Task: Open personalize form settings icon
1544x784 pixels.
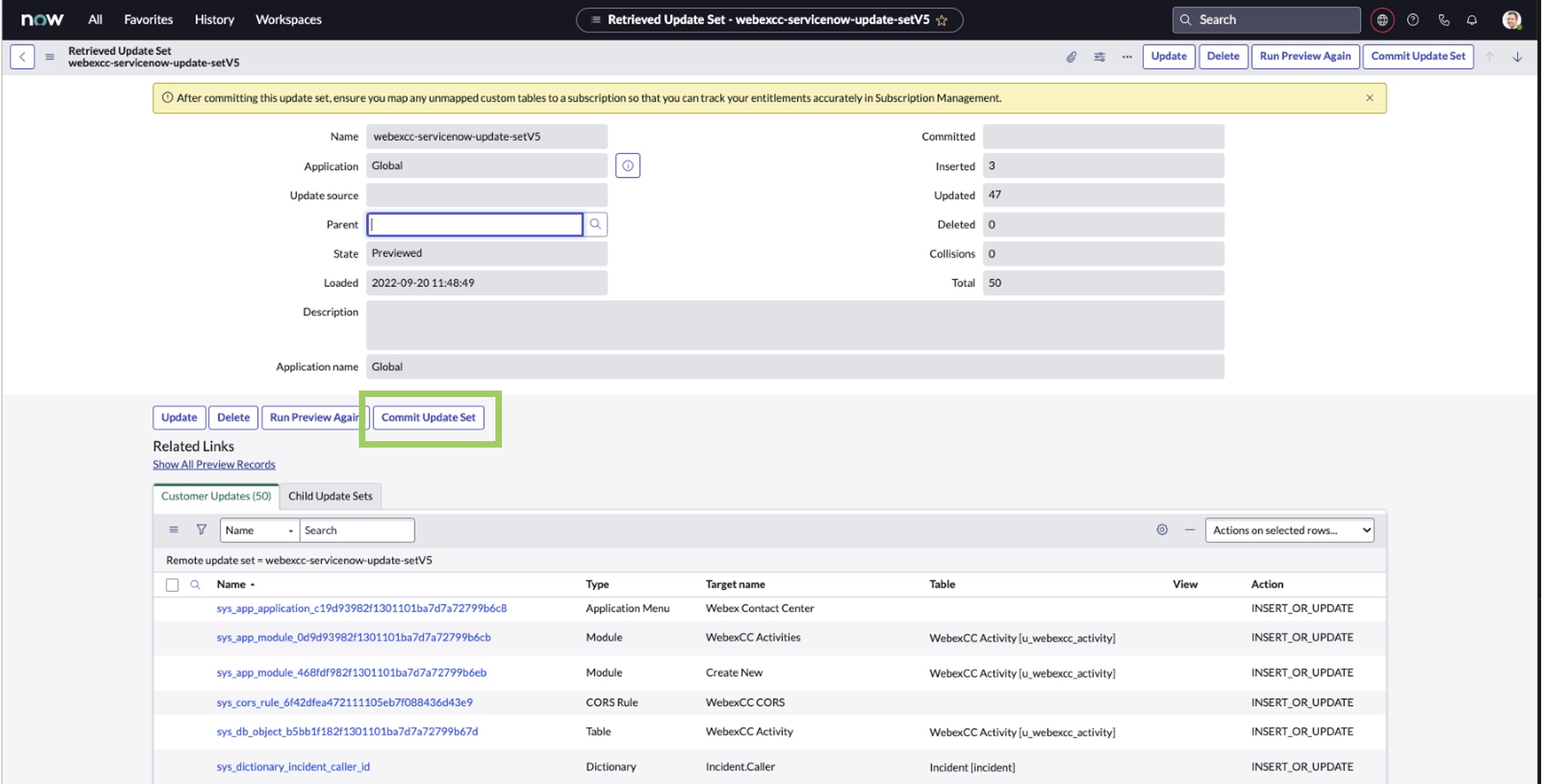Action: point(1099,56)
